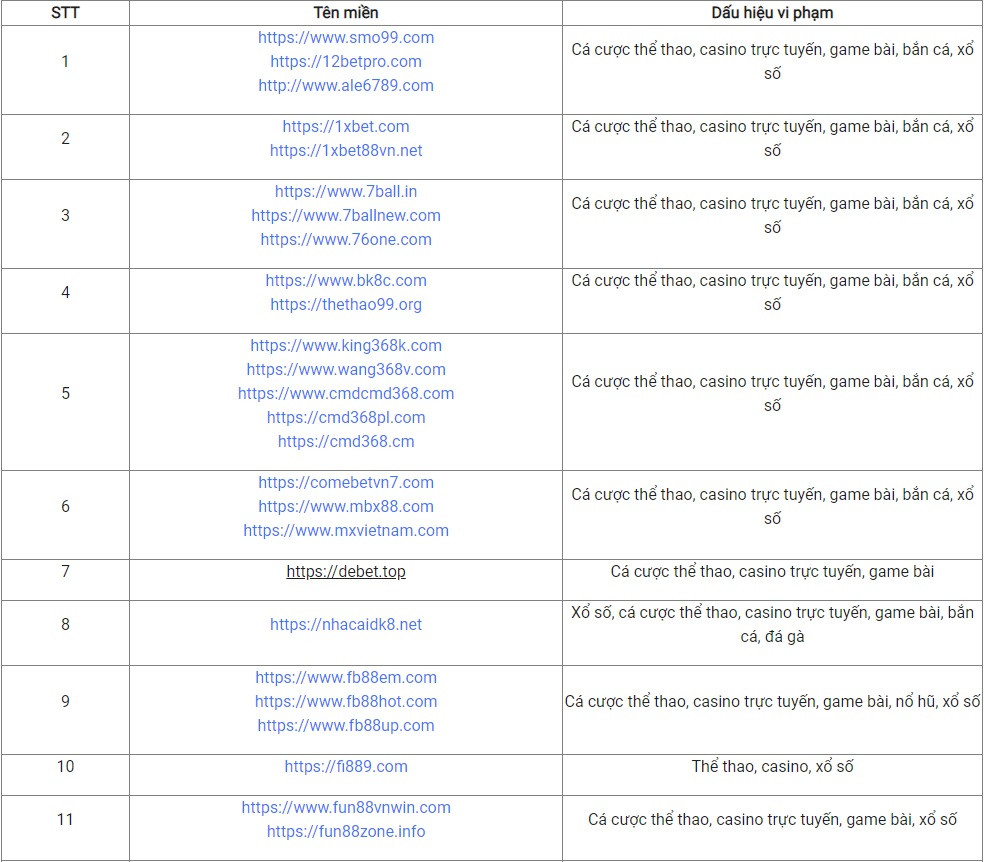Viewport: 984px width, 862px height.
Task: Click the https://www.king368k.com link
Action: click(x=346, y=346)
